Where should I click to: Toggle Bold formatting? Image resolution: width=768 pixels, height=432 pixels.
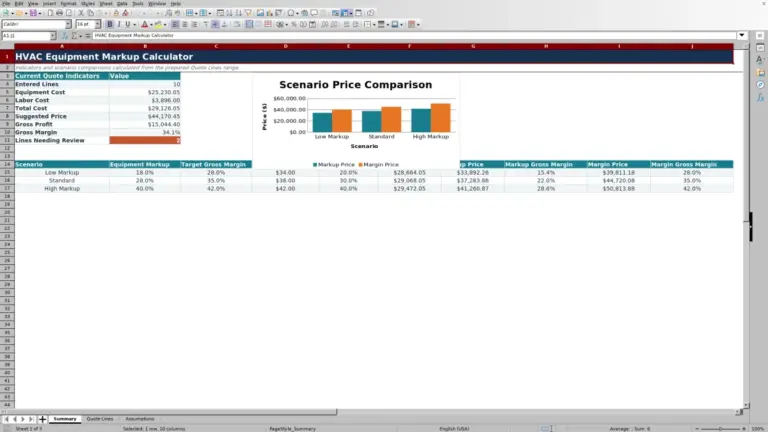click(110, 24)
